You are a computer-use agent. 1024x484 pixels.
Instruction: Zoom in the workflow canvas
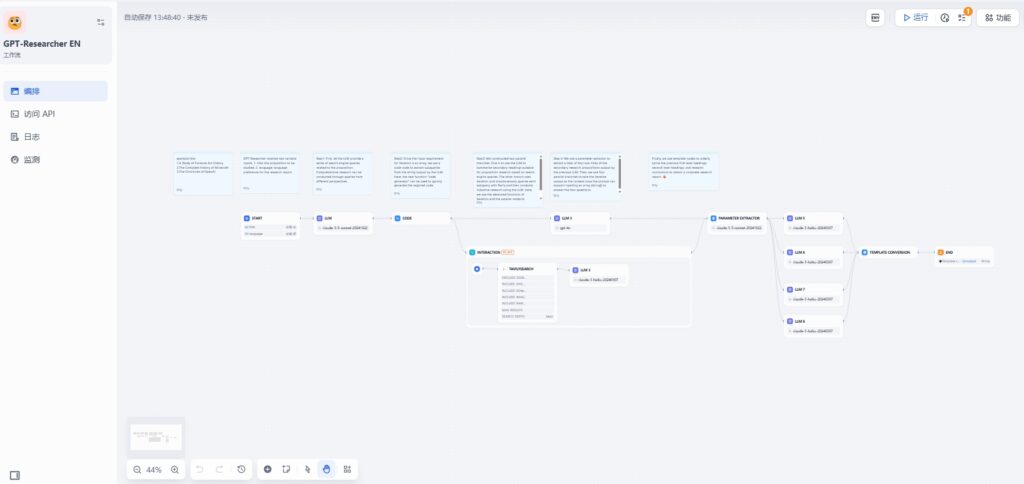175,469
